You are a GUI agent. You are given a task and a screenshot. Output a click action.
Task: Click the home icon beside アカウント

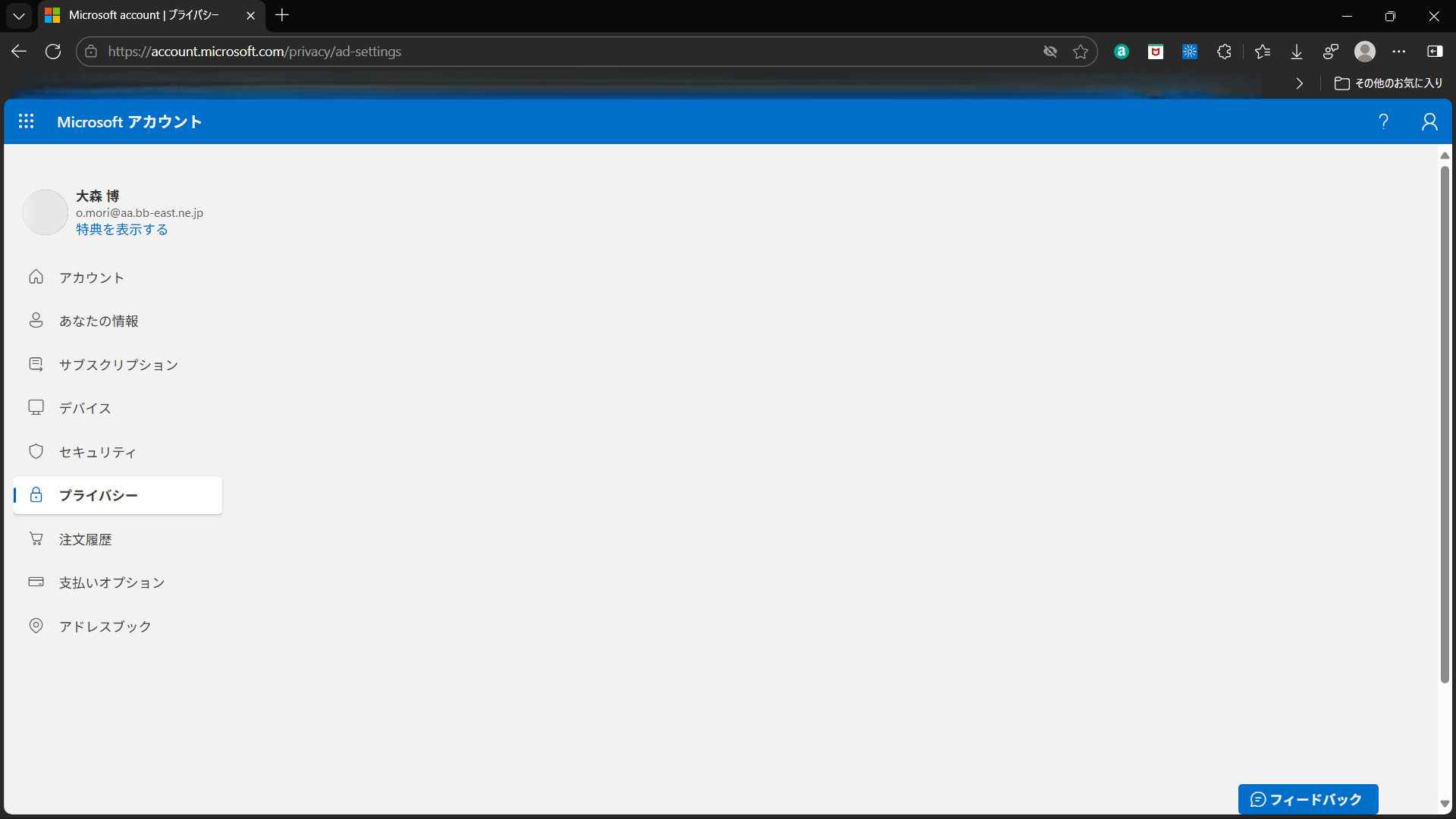click(x=36, y=277)
